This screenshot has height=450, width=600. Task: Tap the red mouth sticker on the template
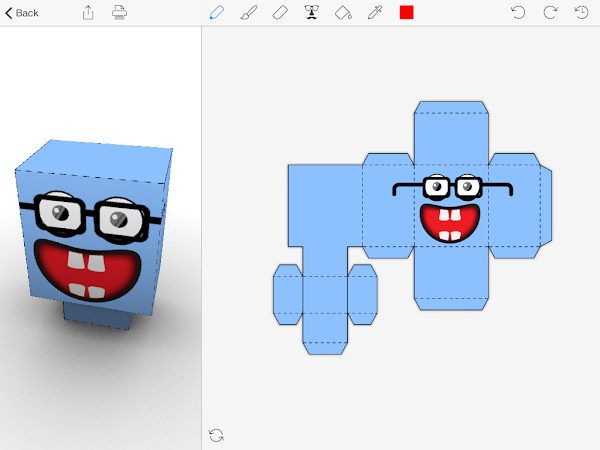pyautogui.click(x=450, y=223)
